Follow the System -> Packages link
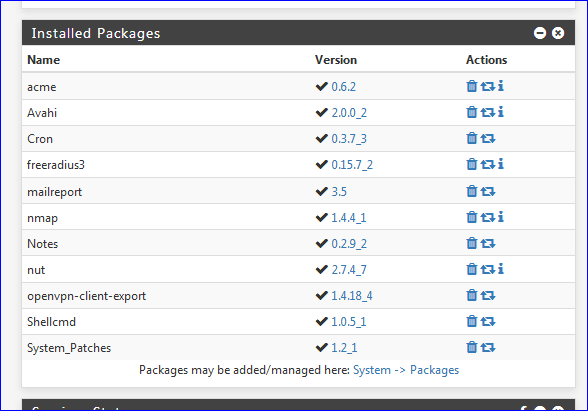 point(406,370)
